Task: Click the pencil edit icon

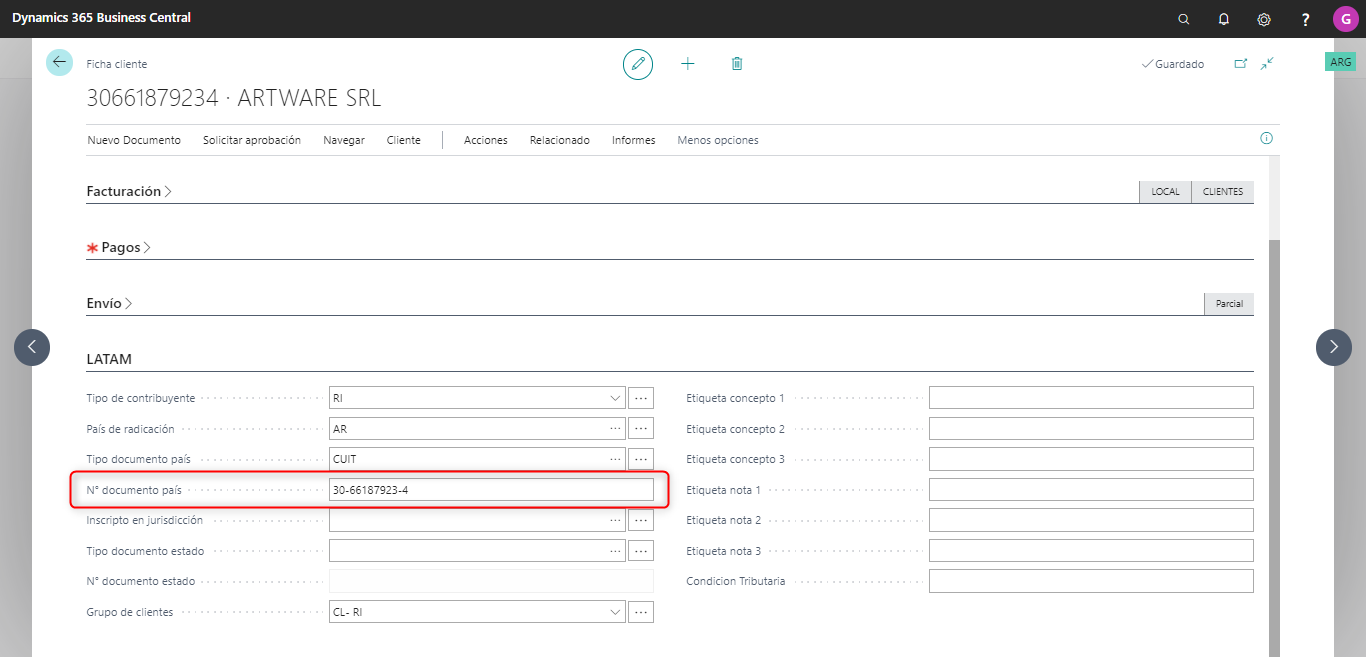Action: click(638, 64)
